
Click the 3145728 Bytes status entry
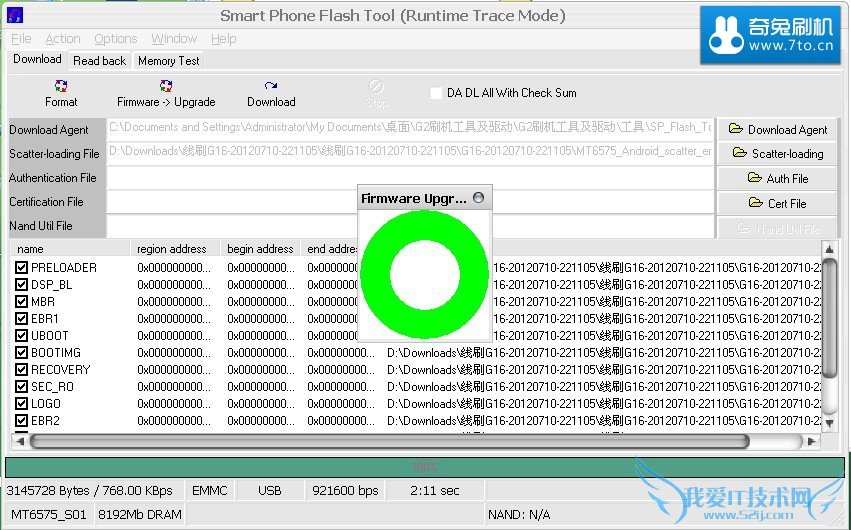94,491
